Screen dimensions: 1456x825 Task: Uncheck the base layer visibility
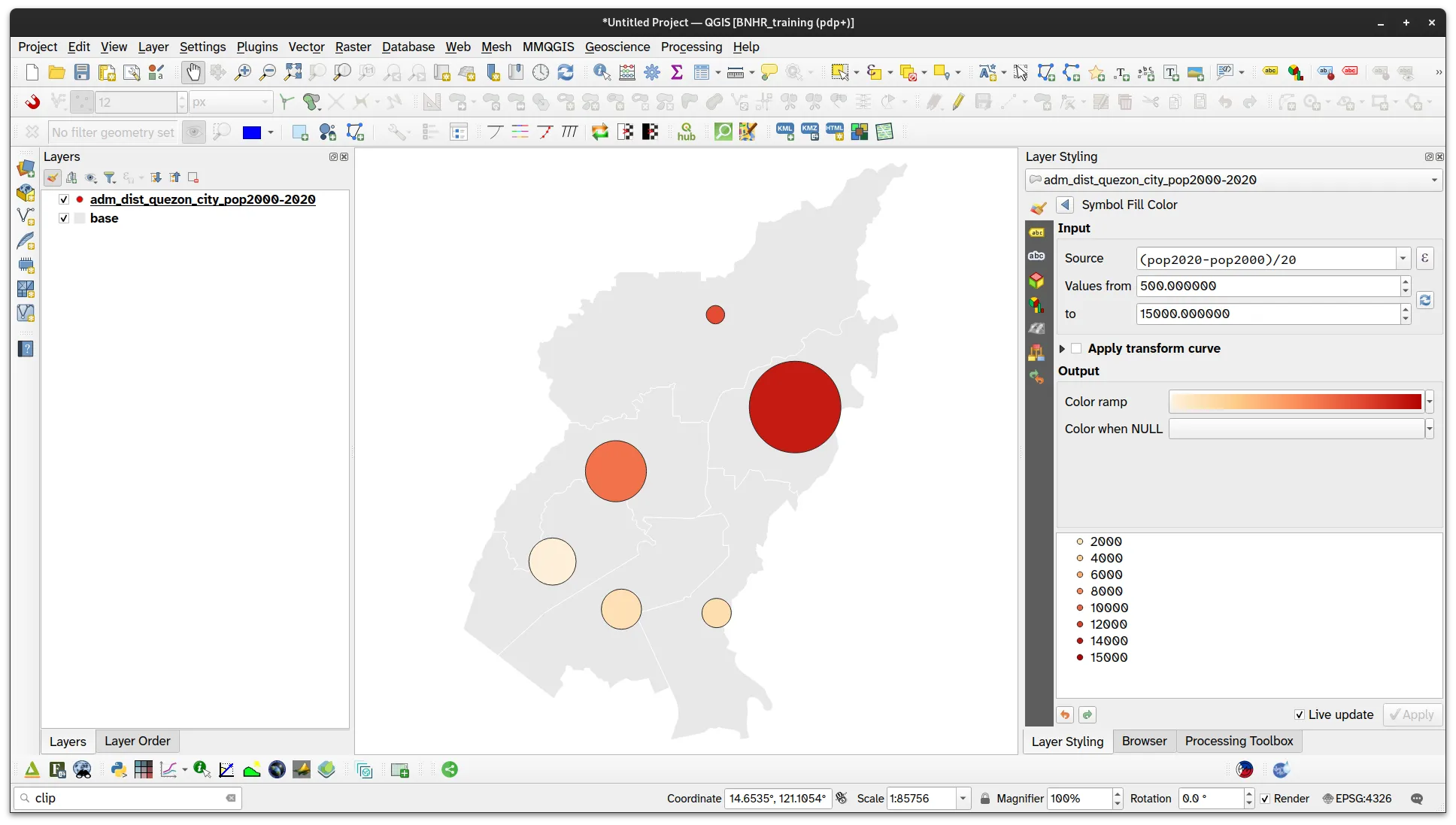click(x=64, y=218)
